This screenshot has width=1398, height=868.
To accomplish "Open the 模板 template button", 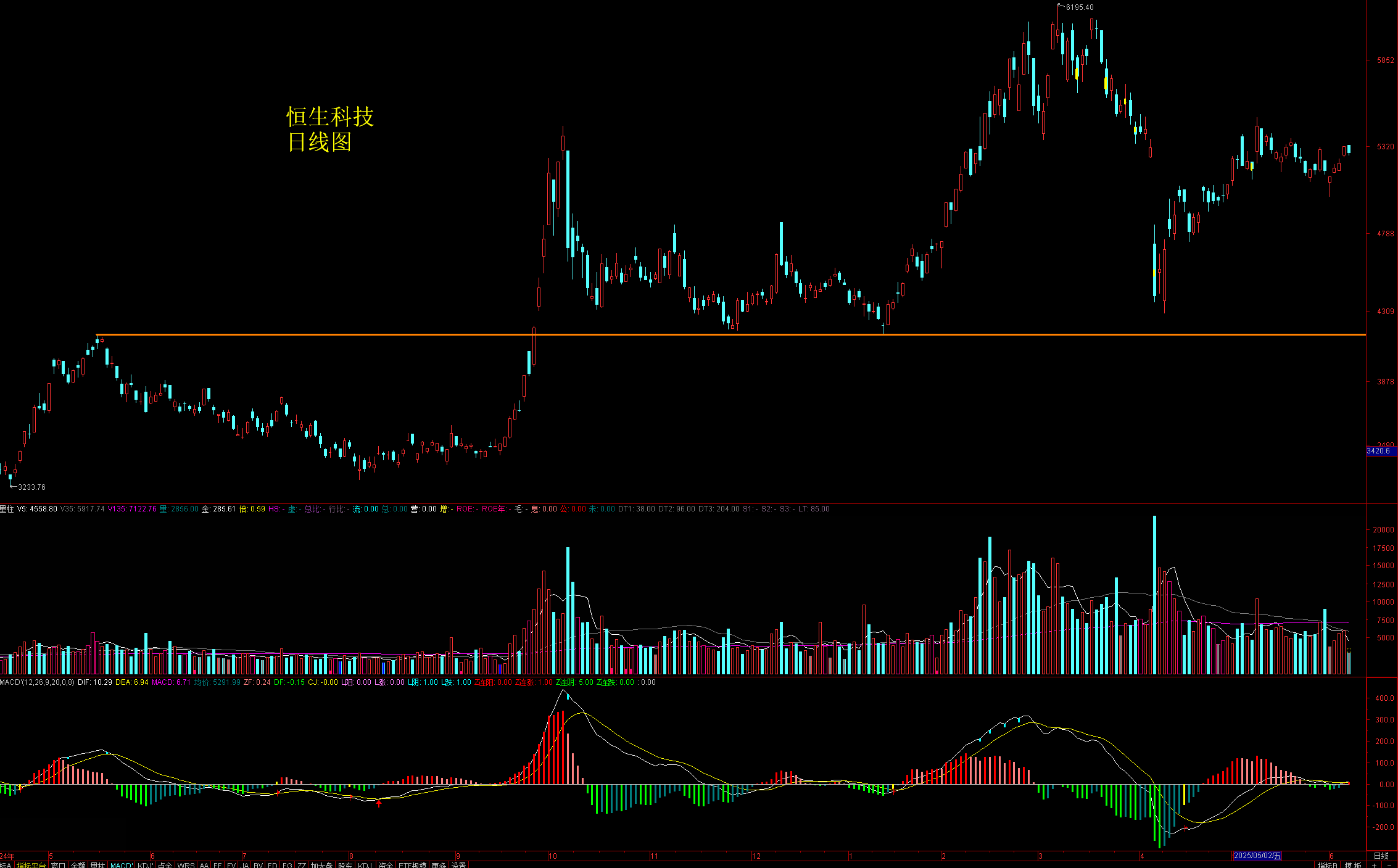I will [x=1352, y=865].
